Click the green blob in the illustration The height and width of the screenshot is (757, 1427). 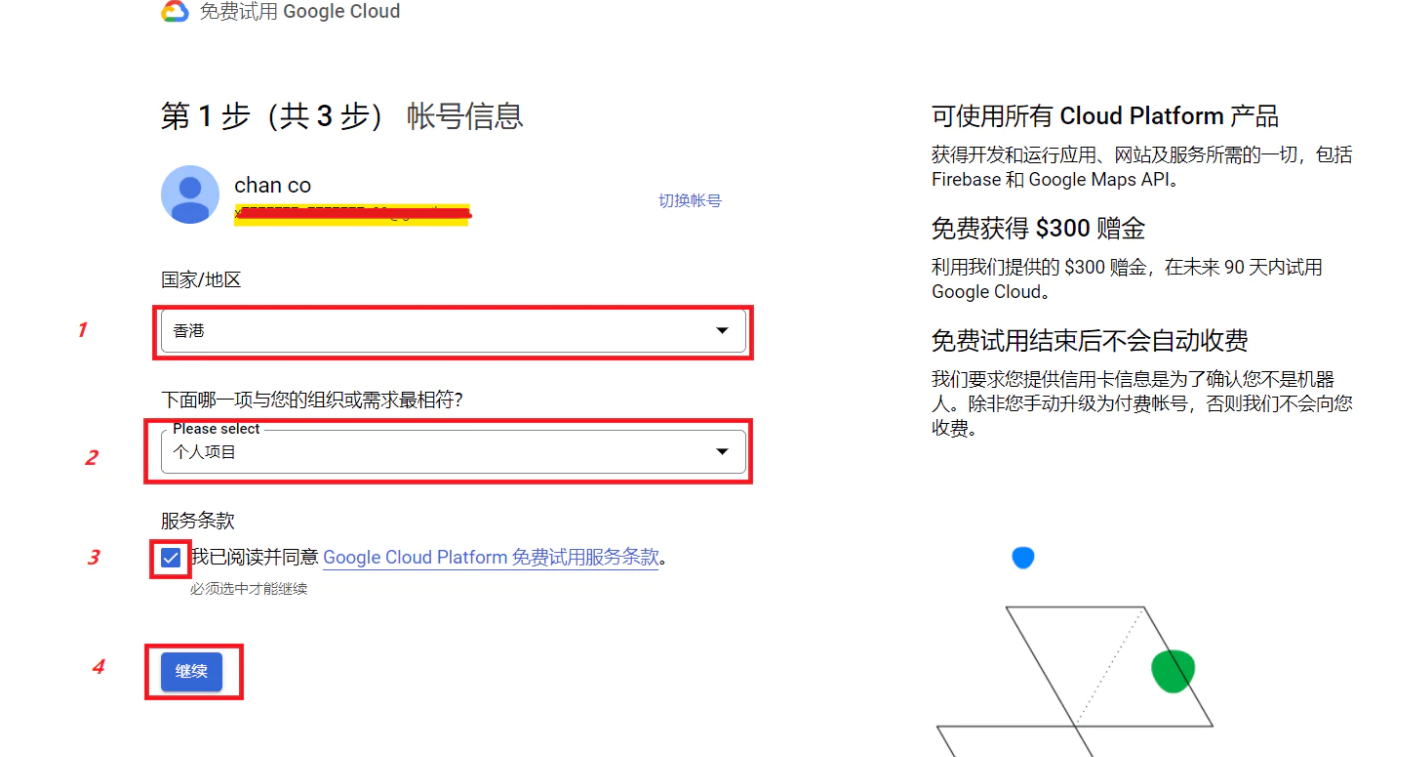1173,671
